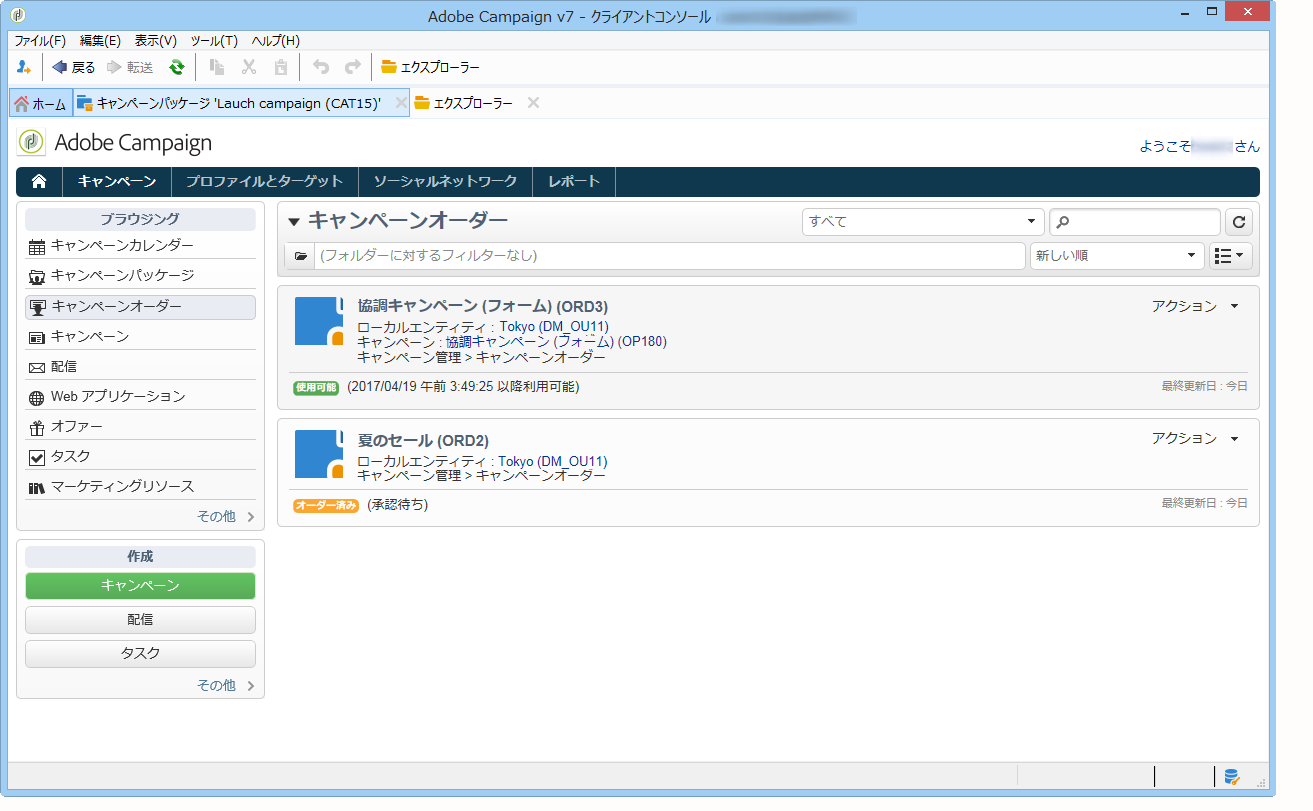Image resolution: width=1313 pixels, height=811 pixels.
Task: Select the ソーシャルネットワーク navigation tab
Action: pyautogui.click(x=445, y=182)
